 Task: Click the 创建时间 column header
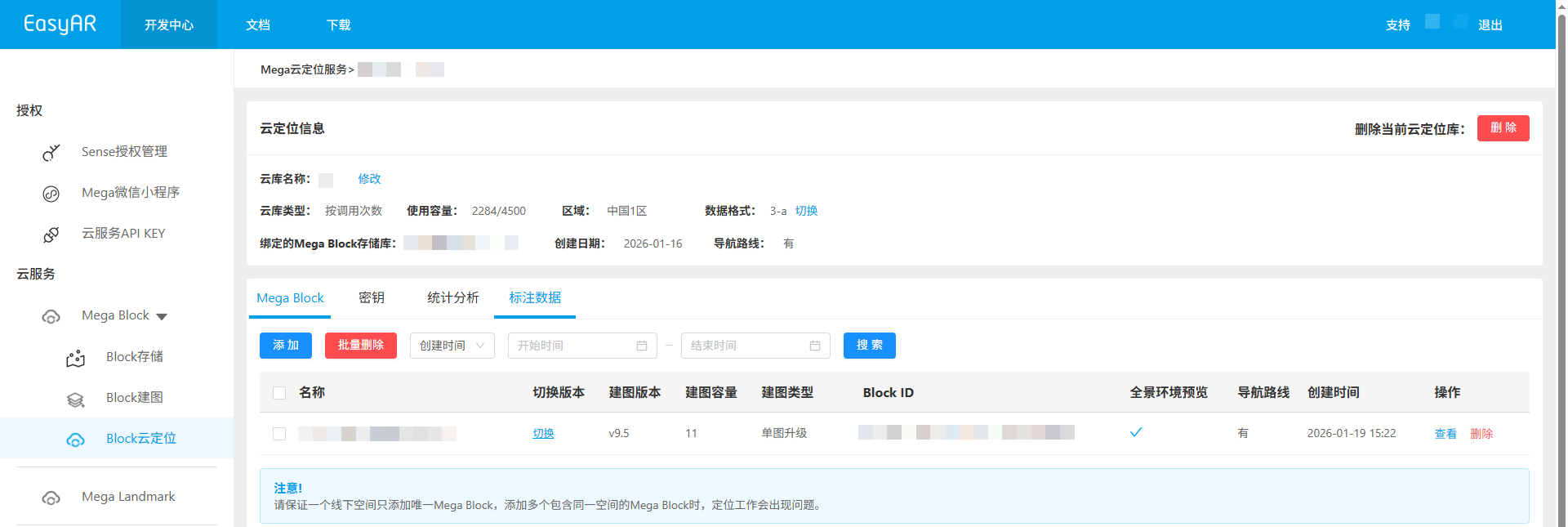[1334, 393]
